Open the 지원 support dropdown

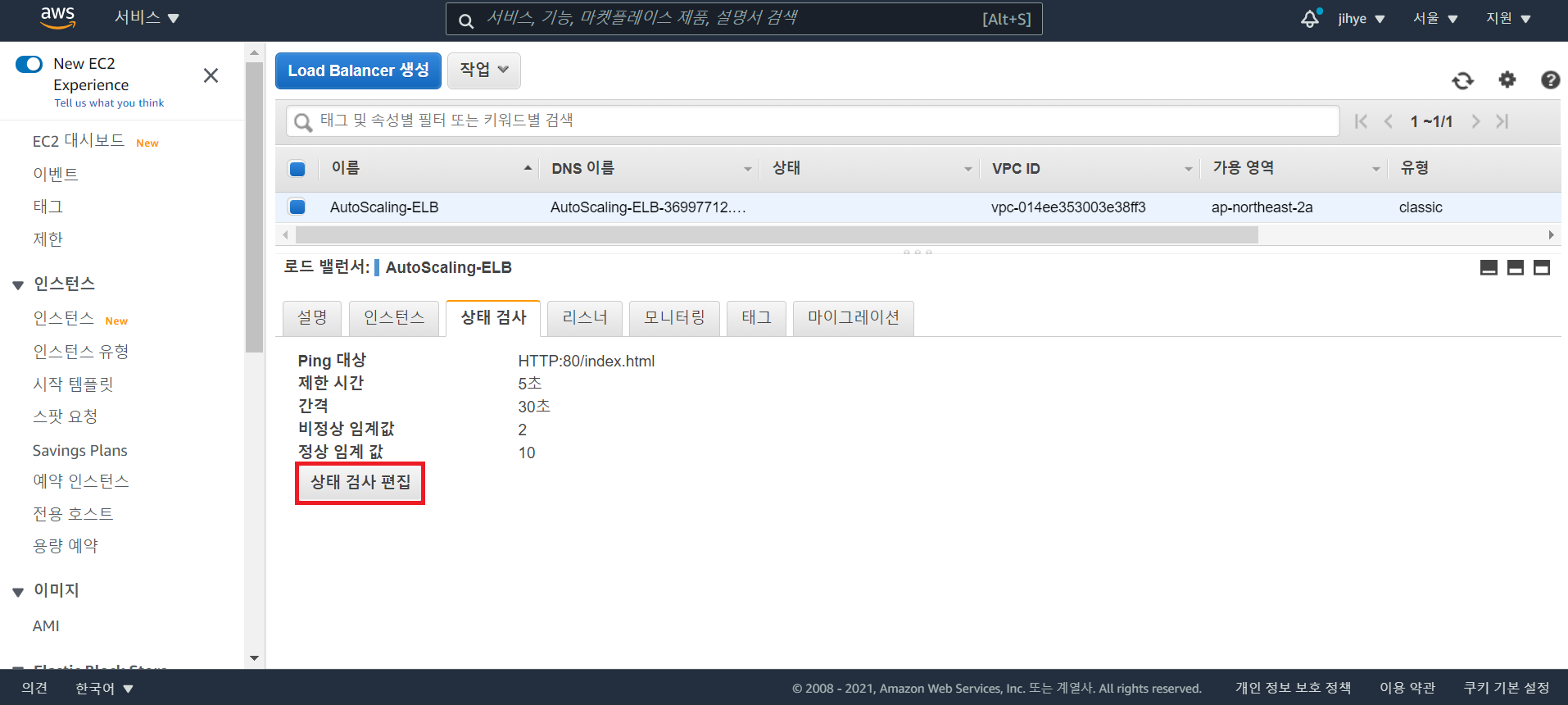[1508, 18]
